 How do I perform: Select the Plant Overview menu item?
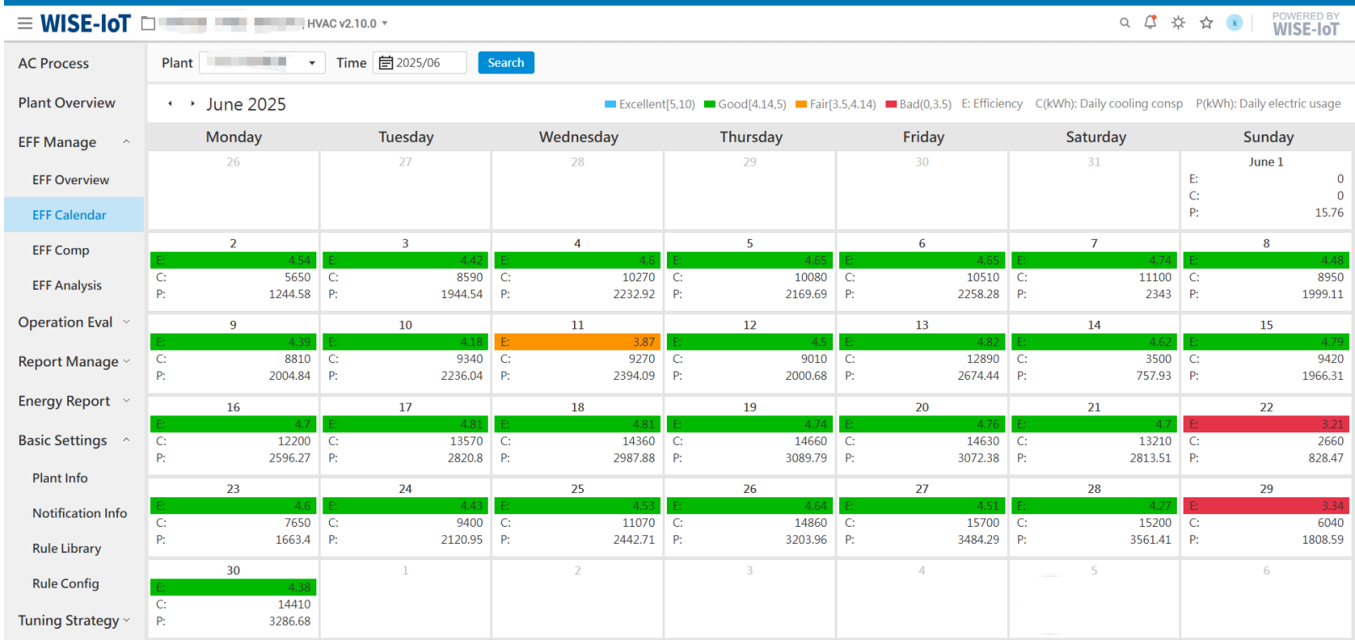[67, 103]
